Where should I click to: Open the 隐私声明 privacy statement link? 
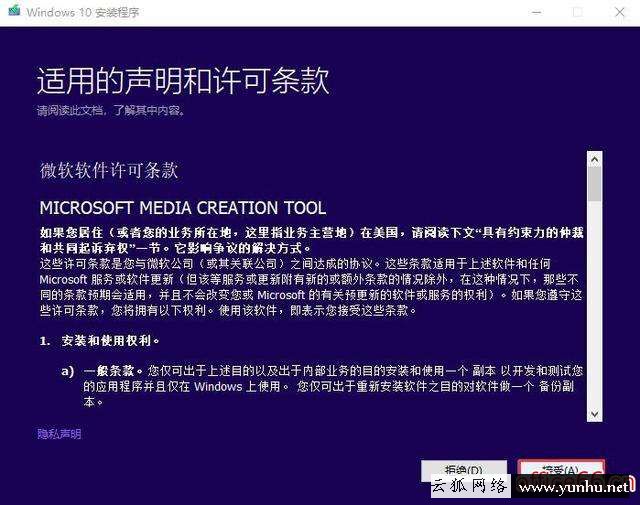(x=59, y=434)
